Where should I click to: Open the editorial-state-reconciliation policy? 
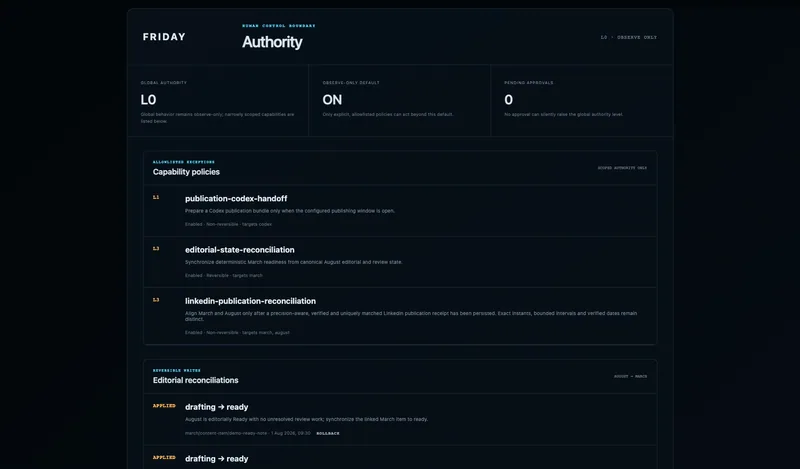pyautogui.click(x=239, y=250)
